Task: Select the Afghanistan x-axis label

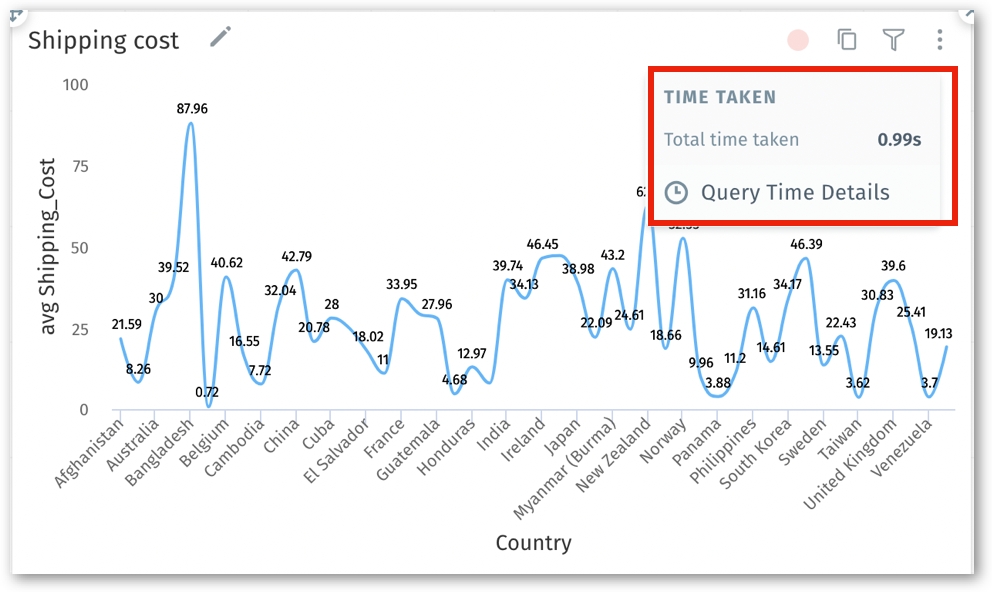Action: click(90, 453)
